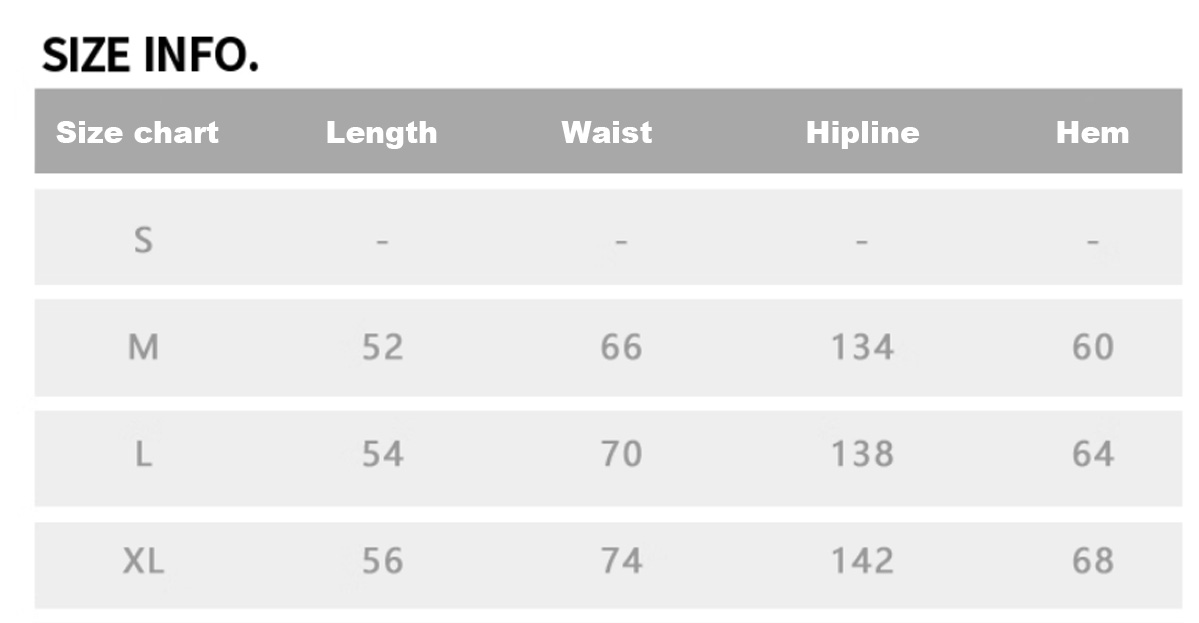
Task: Click the SIZE INFO. heading
Action: coord(150,55)
